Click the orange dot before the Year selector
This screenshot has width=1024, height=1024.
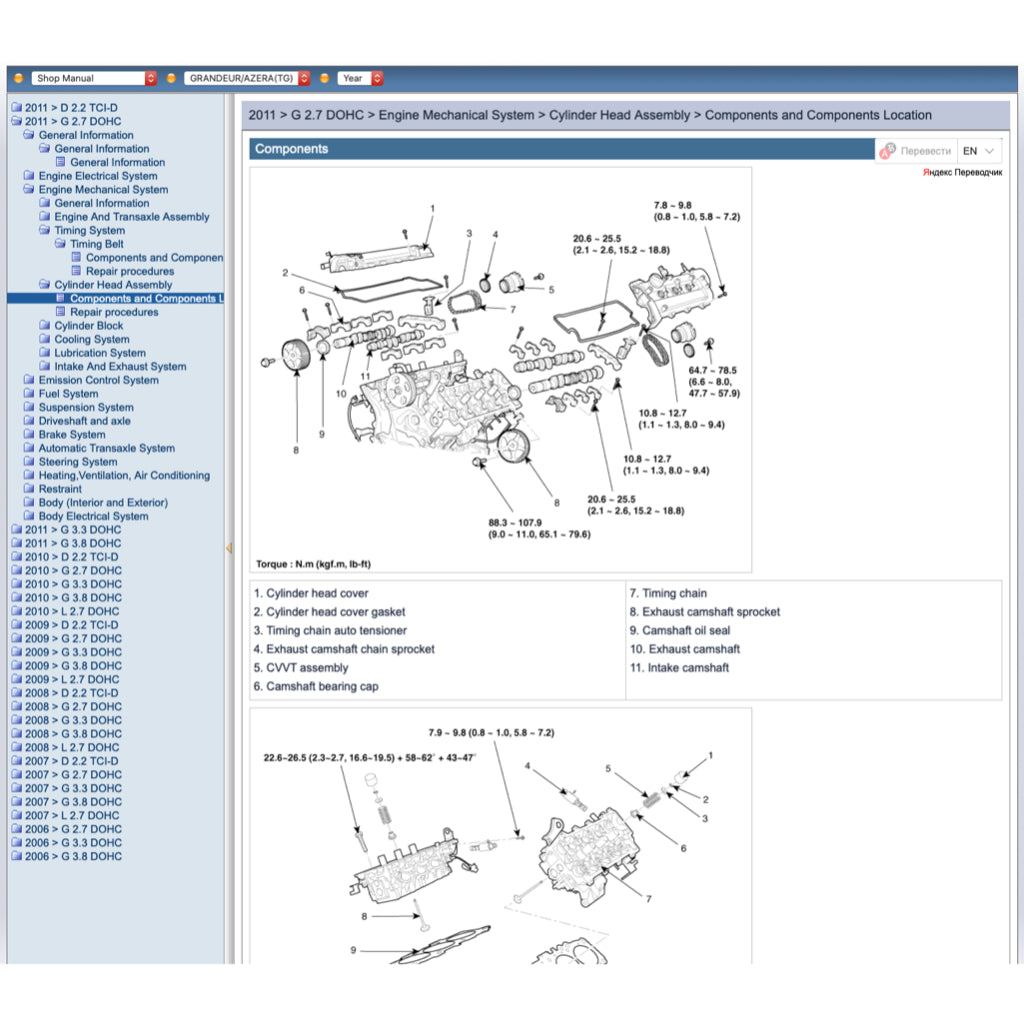326,78
